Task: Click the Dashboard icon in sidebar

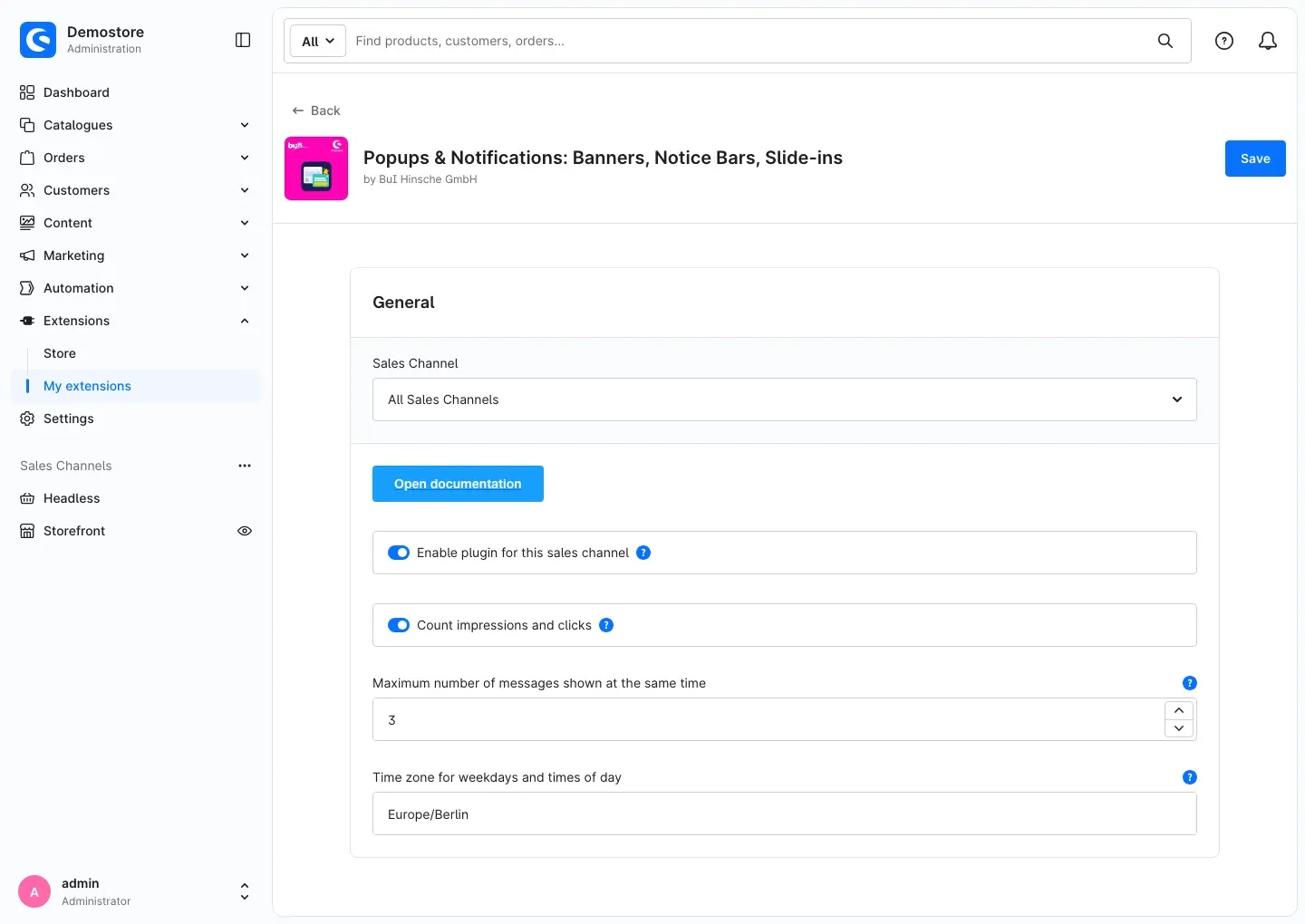Action: [x=27, y=92]
